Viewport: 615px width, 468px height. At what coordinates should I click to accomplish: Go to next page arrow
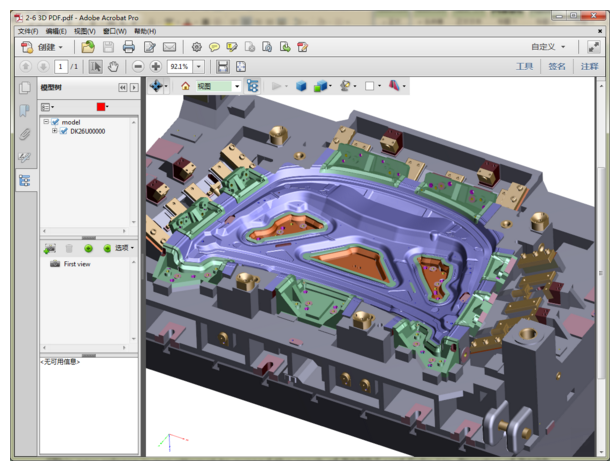pos(43,66)
